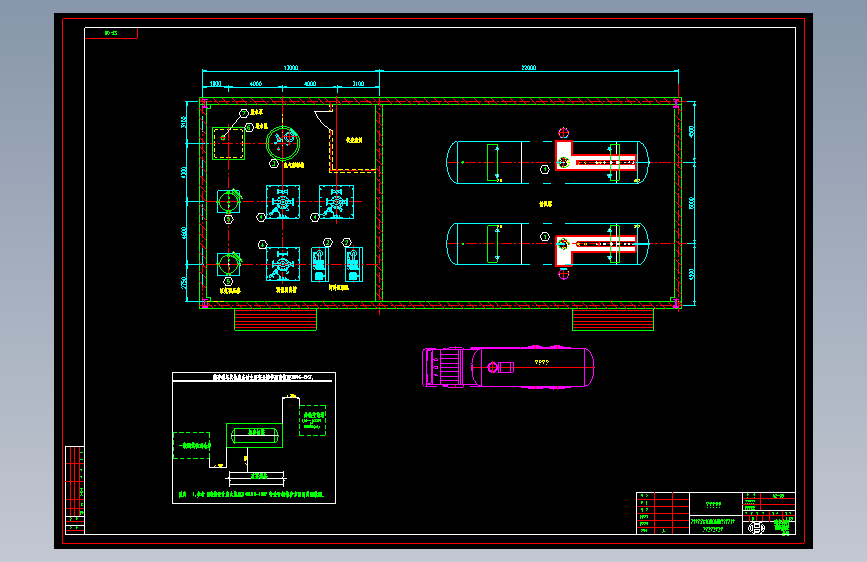The height and width of the screenshot is (562, 867).
Task: Pick the number 6 callout balloon
Action: click(249, 127)
